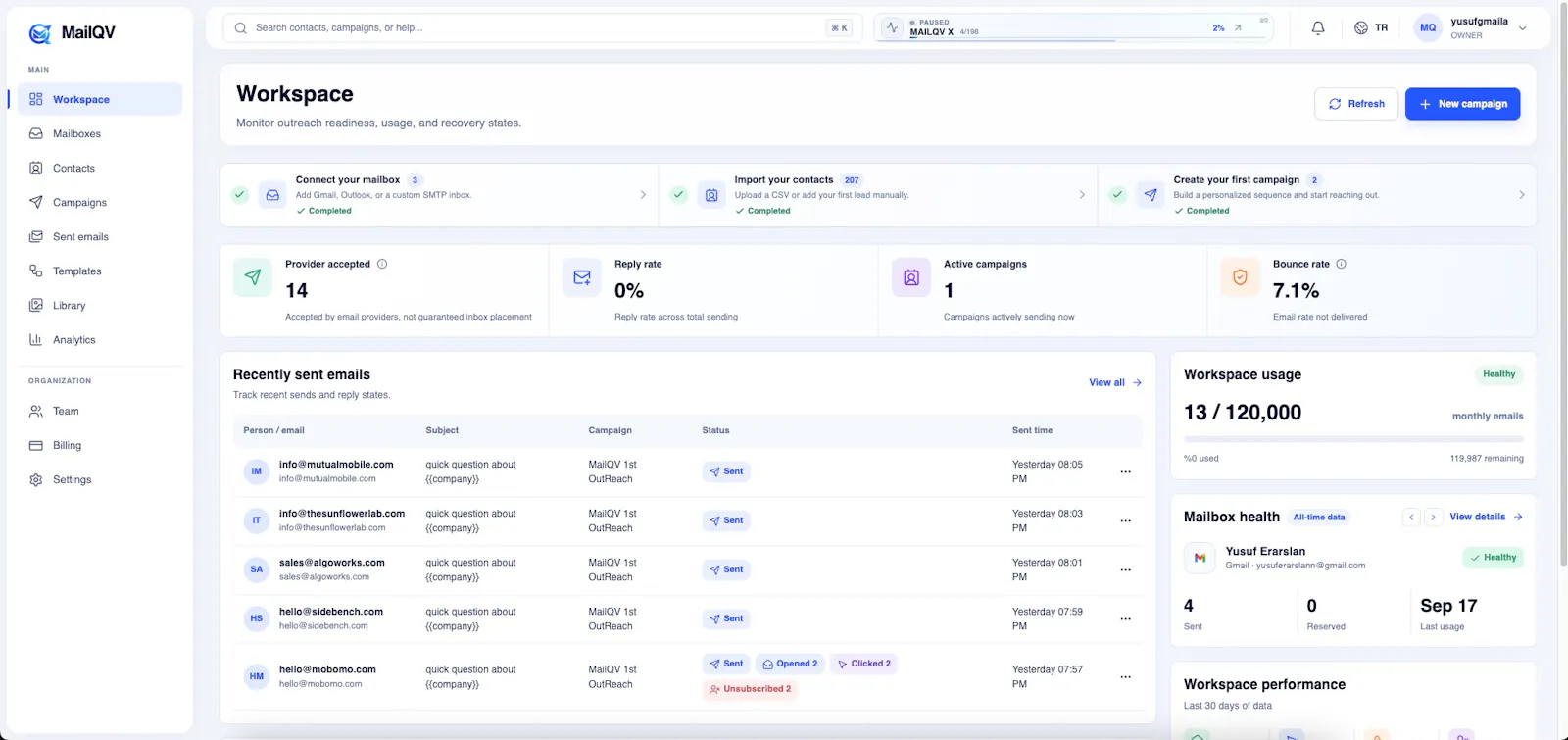1568x740 pixels.
Task: Click the Create your first campaign plane icon
Action: coord(1151,195)
